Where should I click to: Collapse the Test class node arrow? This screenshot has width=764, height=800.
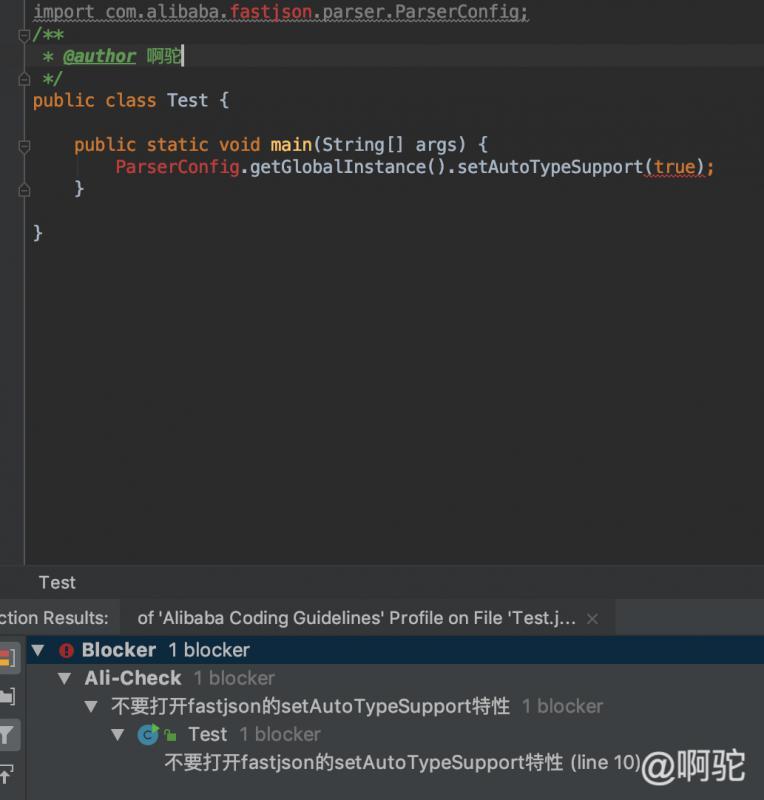tap(118, 734)
